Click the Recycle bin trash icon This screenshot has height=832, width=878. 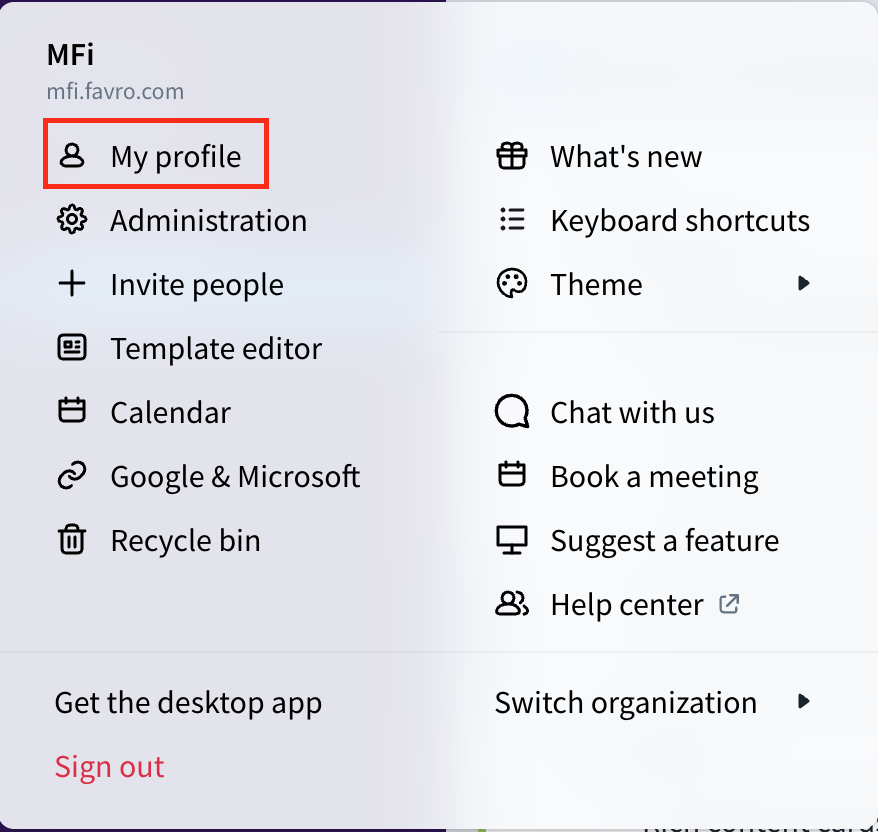(x=72, y=540)
